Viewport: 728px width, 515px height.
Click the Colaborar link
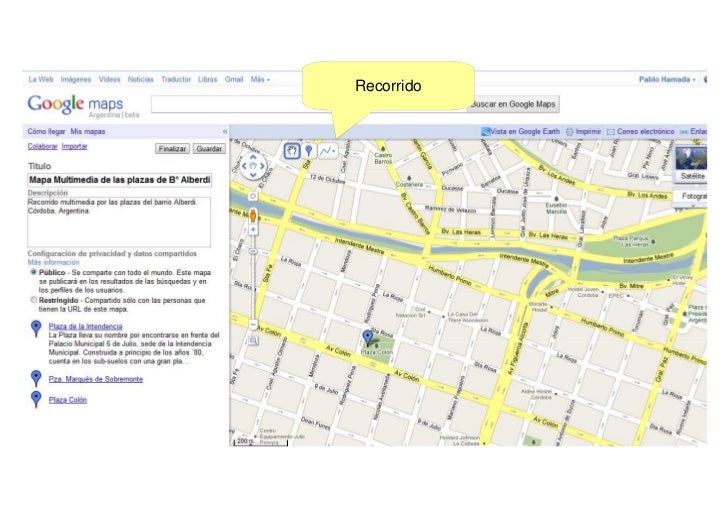[42, 146]
